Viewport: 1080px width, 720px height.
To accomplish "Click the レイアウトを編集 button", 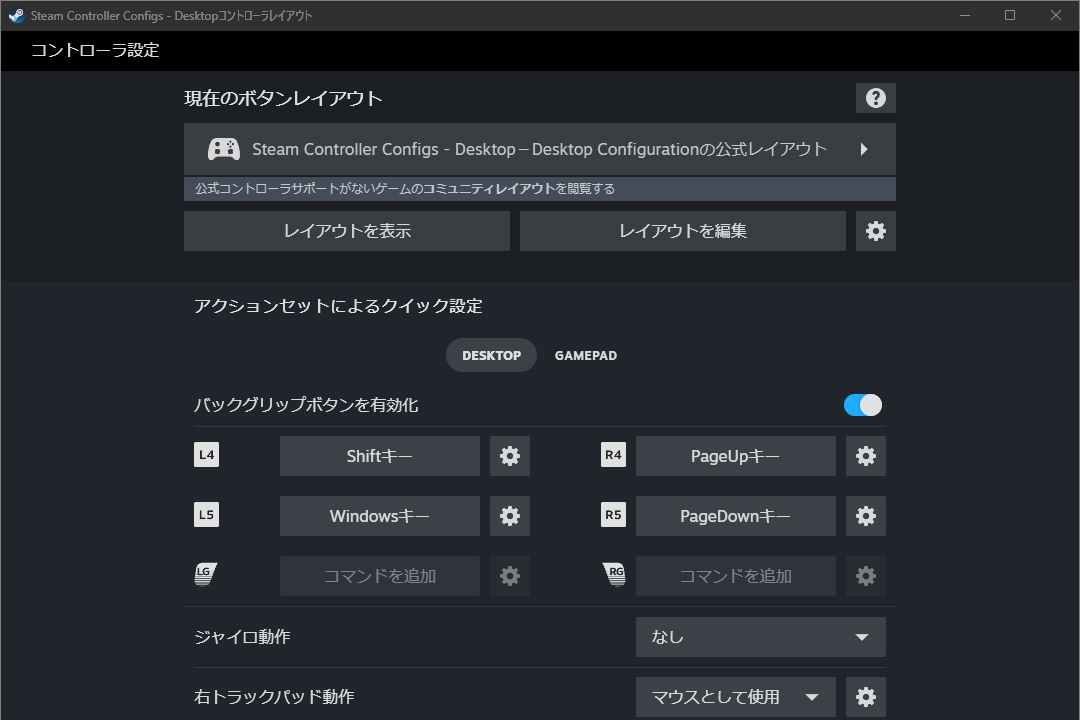I will pos(683,231).
